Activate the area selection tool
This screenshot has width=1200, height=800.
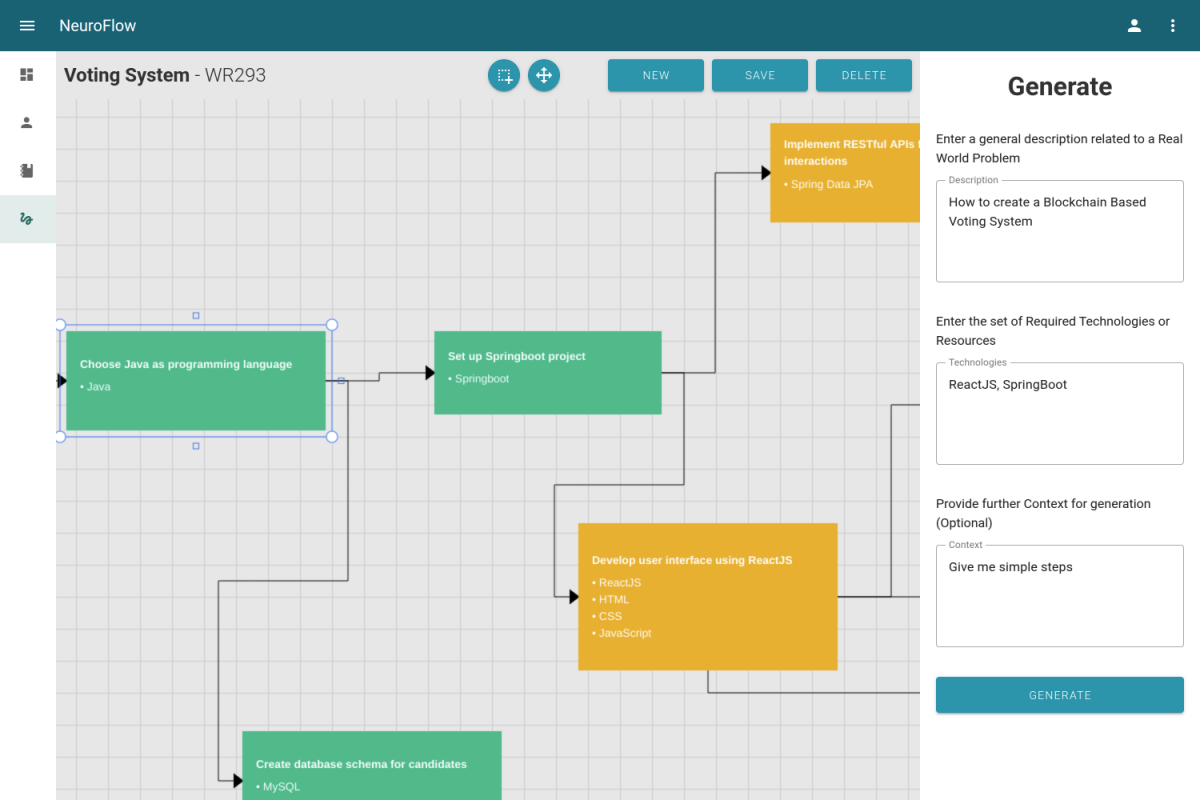point(504,75)
